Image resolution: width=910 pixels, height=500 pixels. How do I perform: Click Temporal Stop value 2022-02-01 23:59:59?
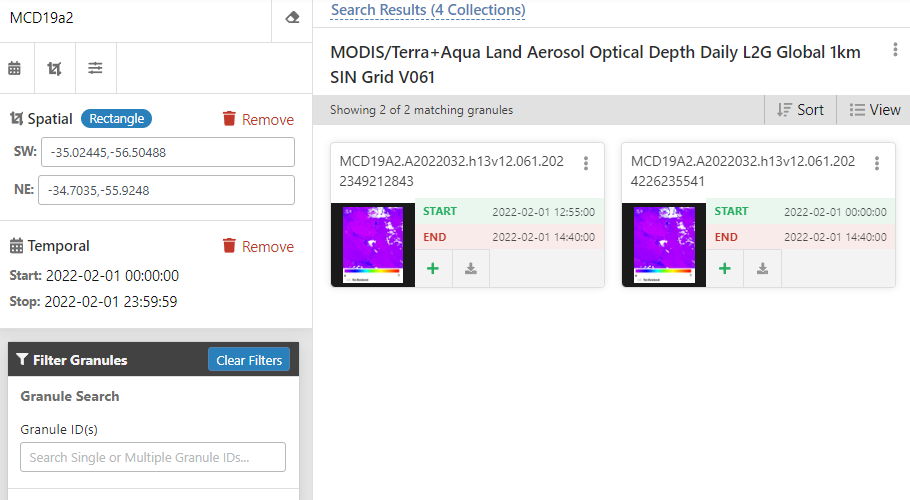coord(111,302)
